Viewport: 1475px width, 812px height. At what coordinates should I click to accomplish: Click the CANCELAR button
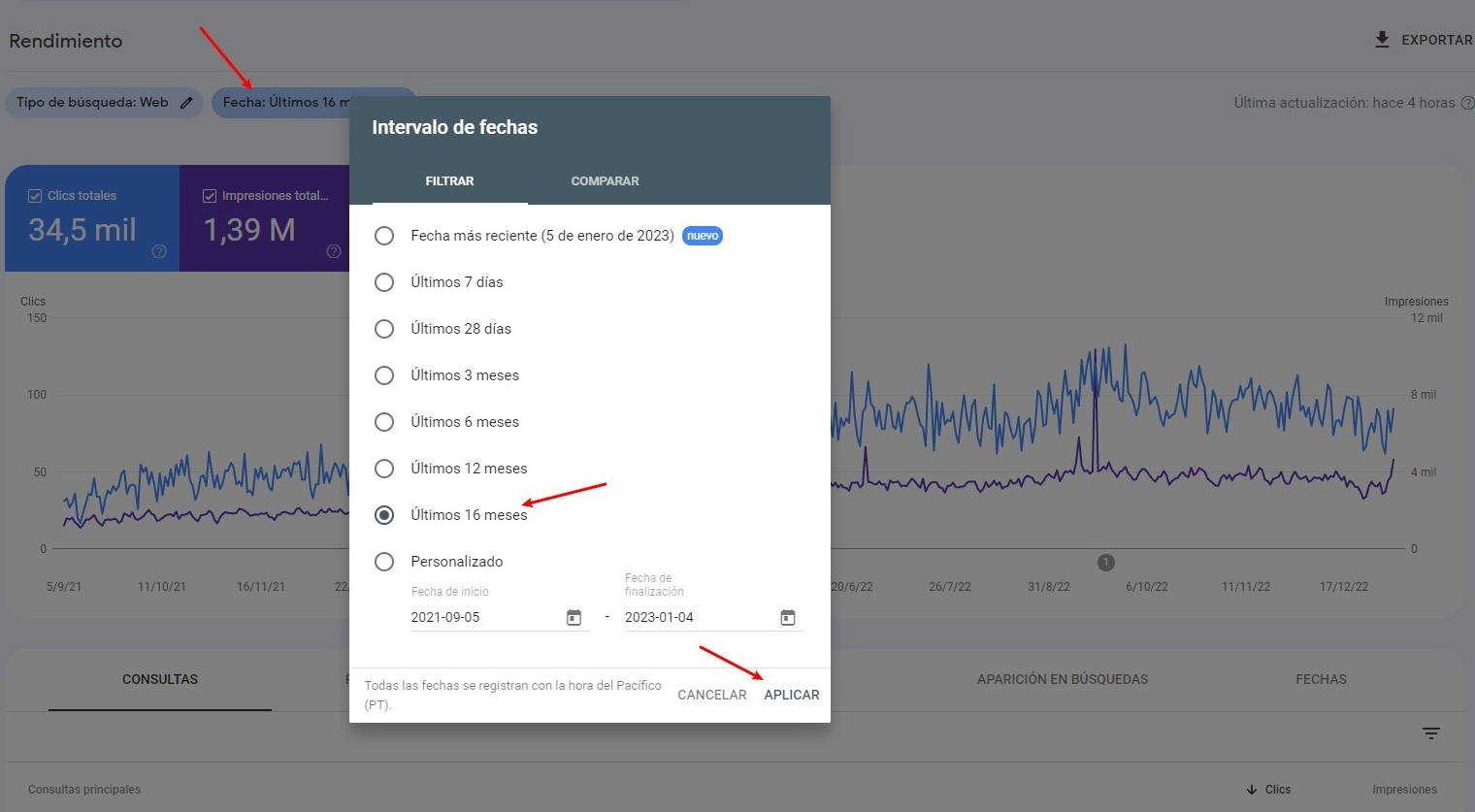click(711, 695)
